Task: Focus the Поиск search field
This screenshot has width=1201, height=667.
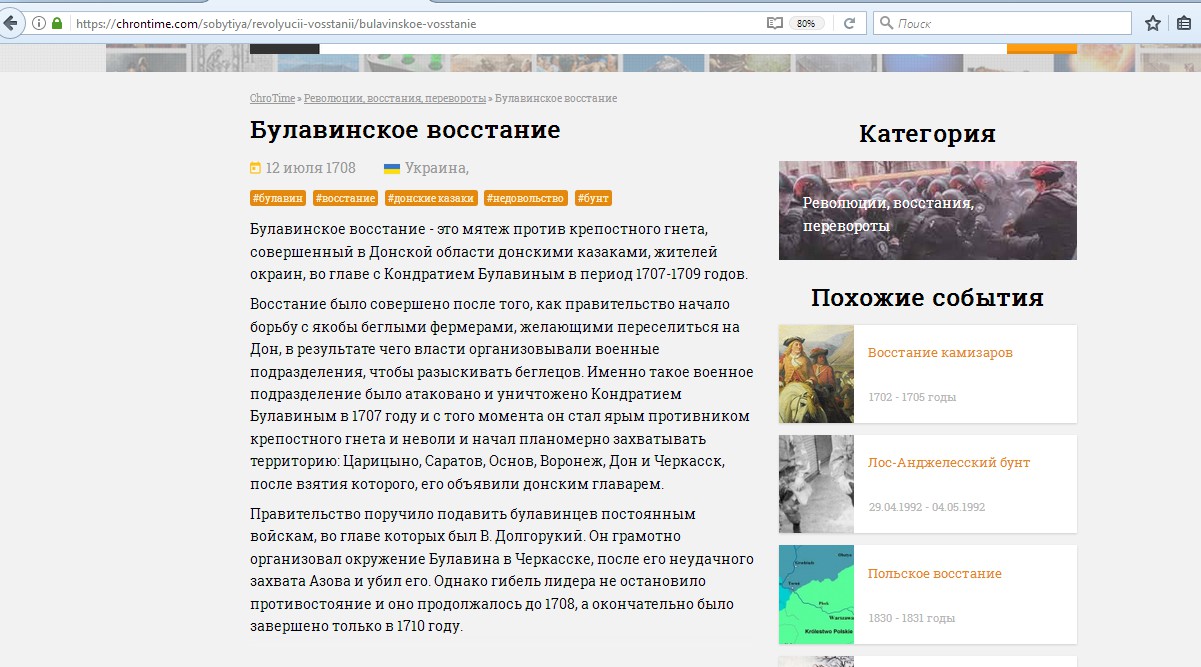Action: point(1002,23)
